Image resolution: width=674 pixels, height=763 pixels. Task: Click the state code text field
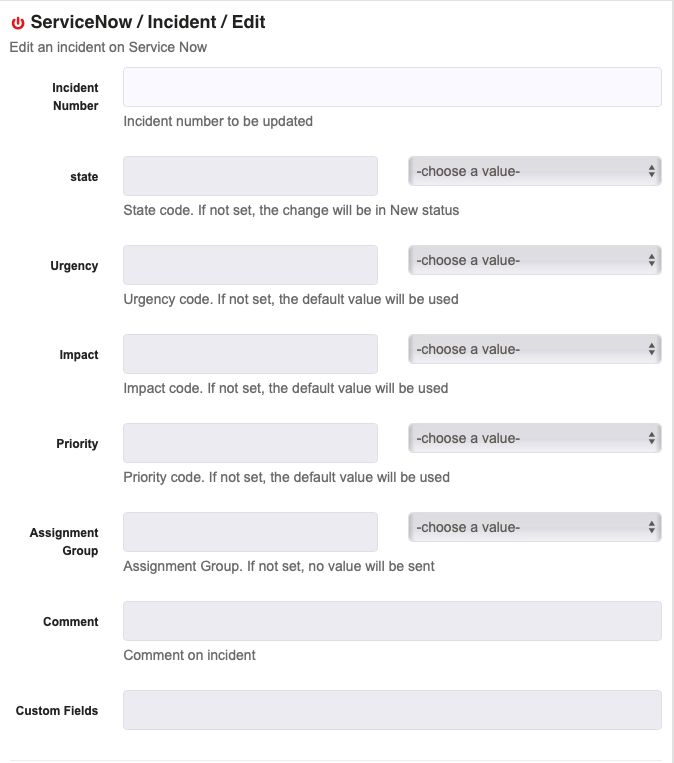250,176
